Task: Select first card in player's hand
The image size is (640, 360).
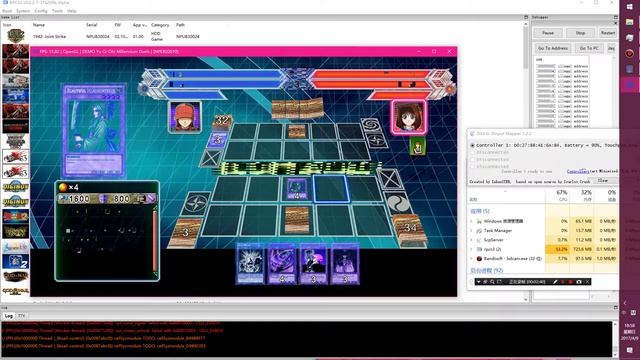Action: (250, 264)
